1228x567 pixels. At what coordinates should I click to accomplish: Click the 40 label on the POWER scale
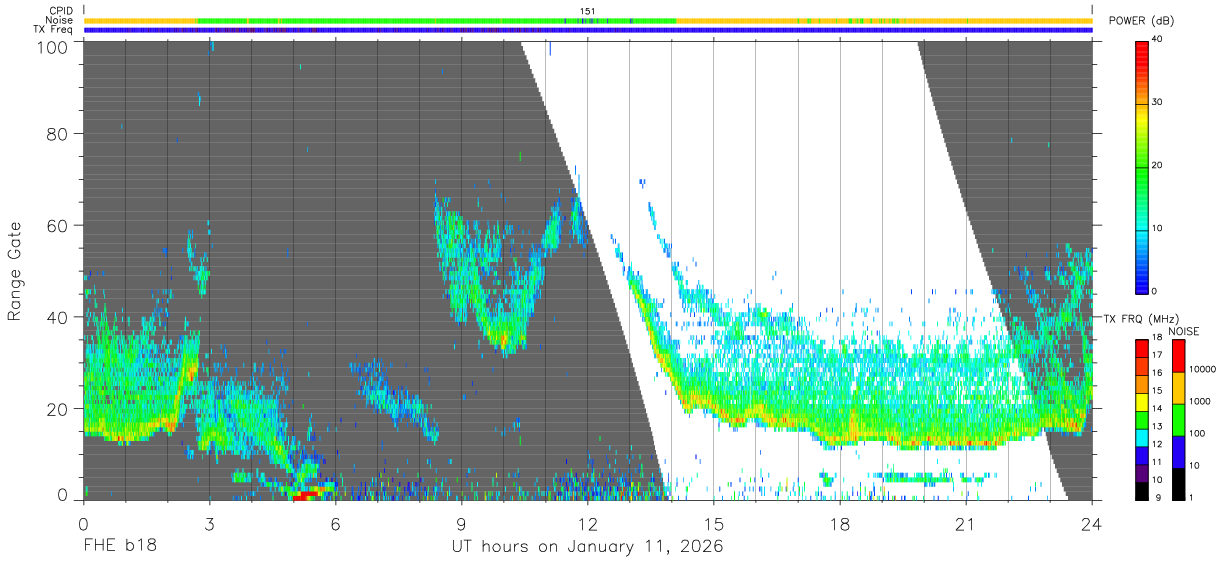1157,40
